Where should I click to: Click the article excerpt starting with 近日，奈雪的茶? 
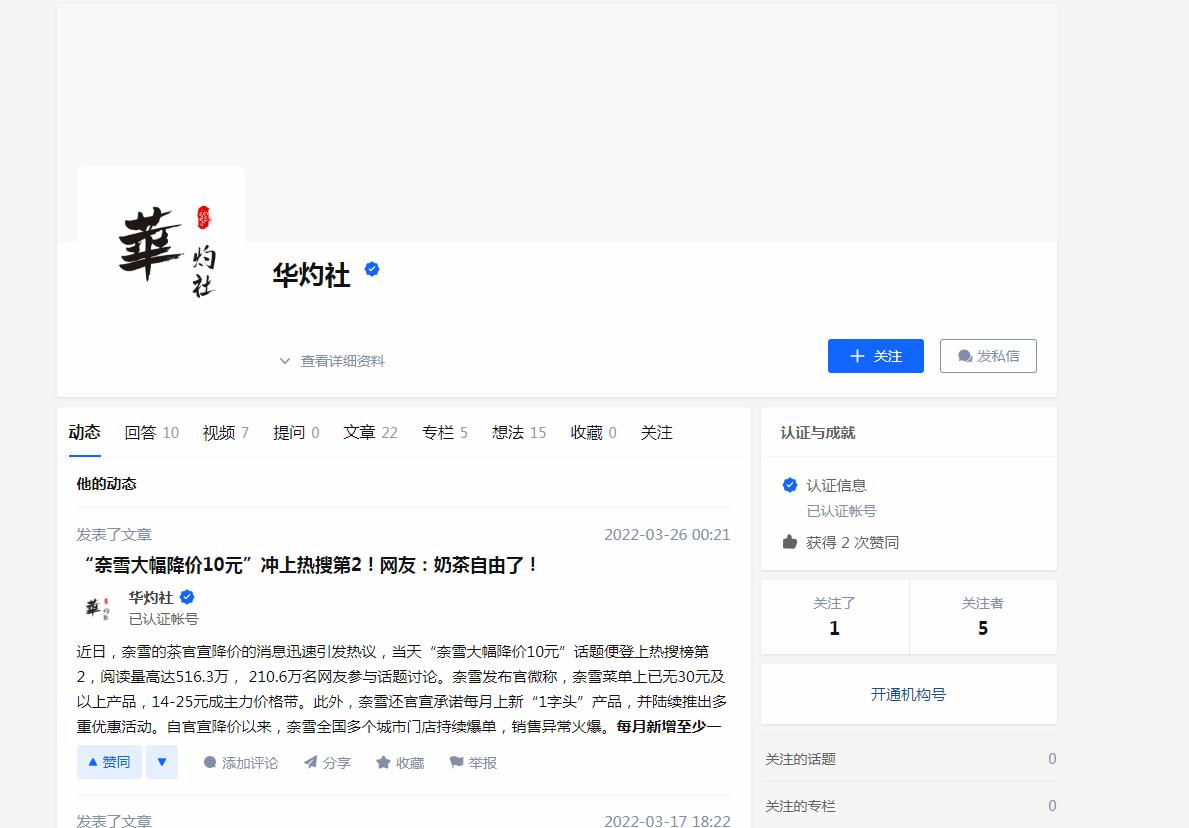click(x=402, y=688)
